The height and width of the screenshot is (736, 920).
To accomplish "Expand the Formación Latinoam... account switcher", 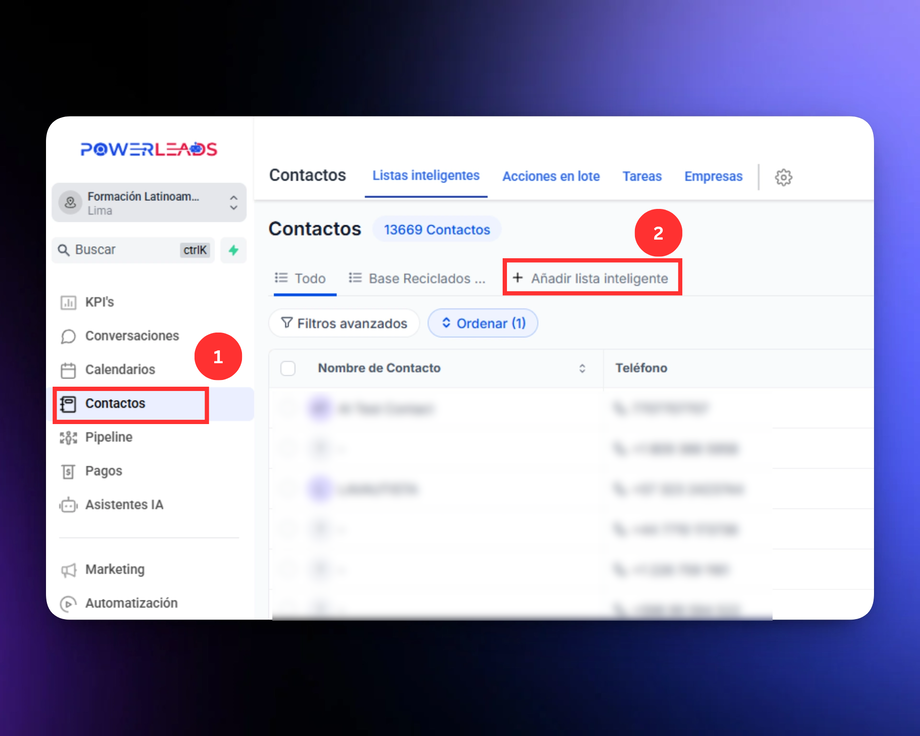I will pyautogui.click(x=149, y=203).
